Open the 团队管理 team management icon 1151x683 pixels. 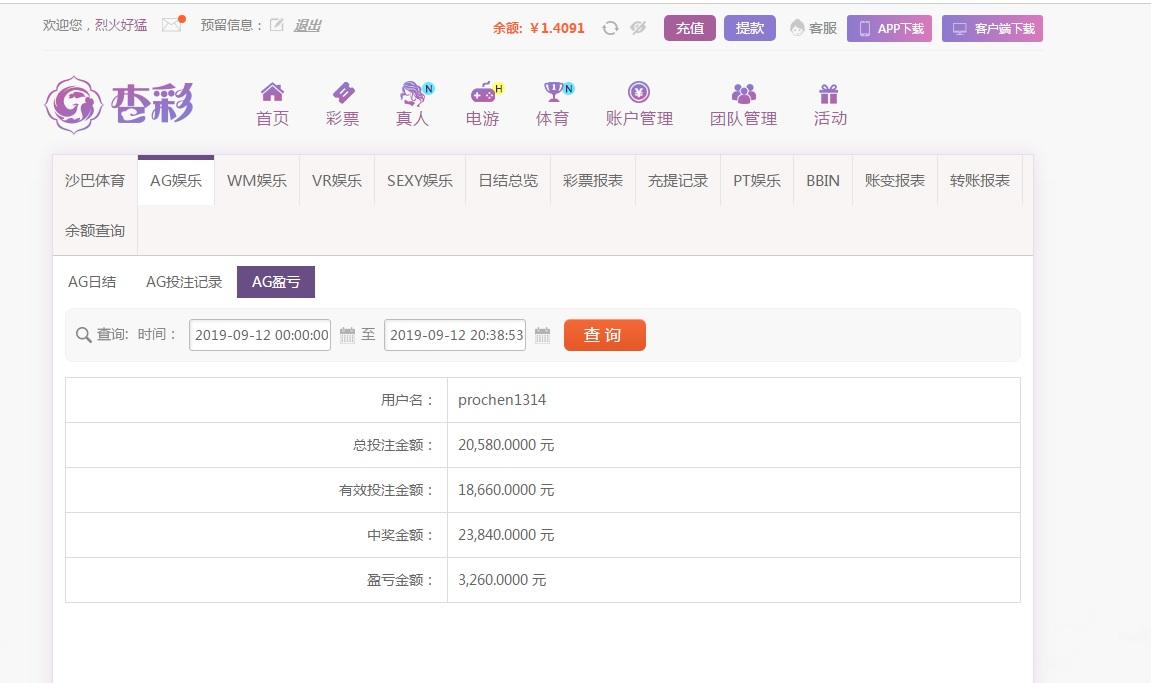pyautogui.click(x=742, y=93)
